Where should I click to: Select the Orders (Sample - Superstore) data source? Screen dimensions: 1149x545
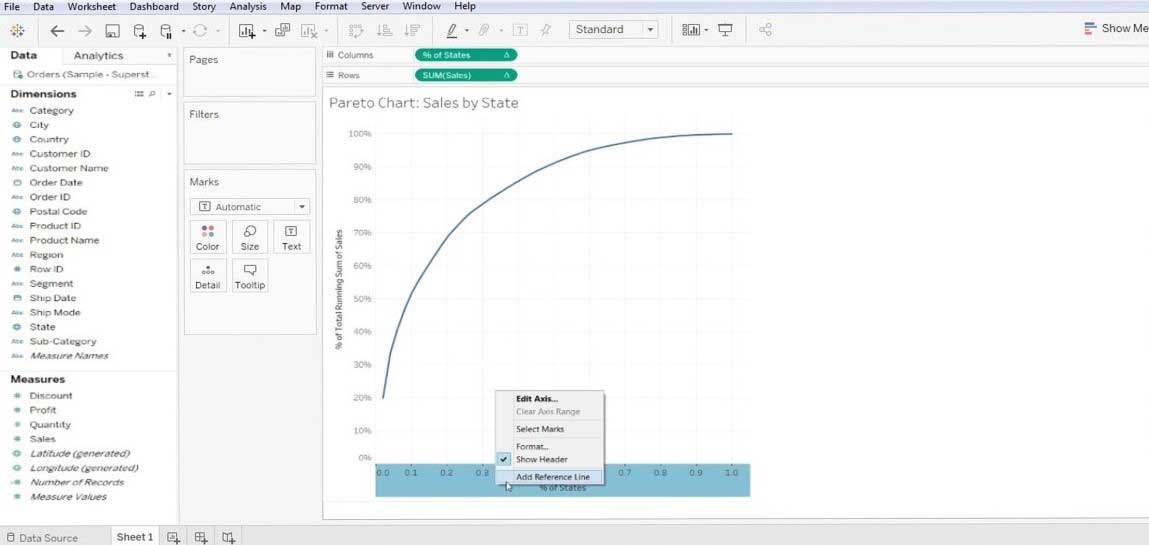pos(85,75)
